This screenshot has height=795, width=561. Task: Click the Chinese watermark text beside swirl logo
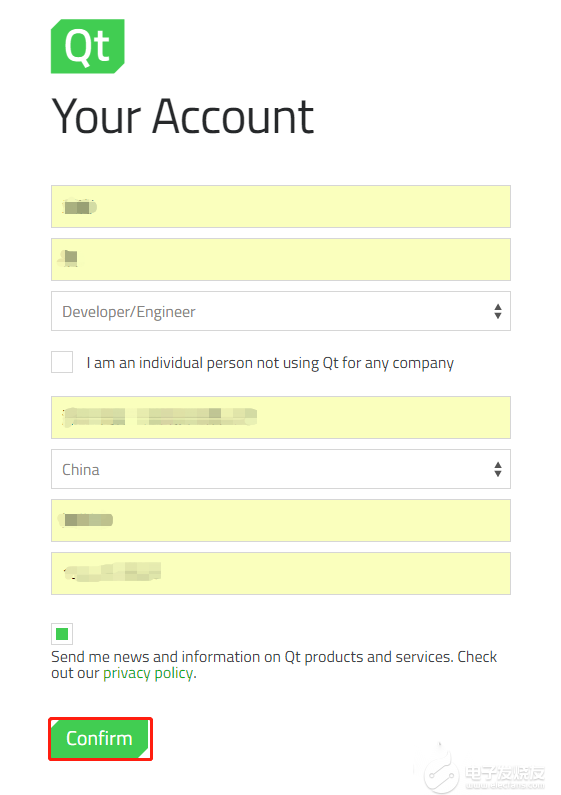[505, 773]
